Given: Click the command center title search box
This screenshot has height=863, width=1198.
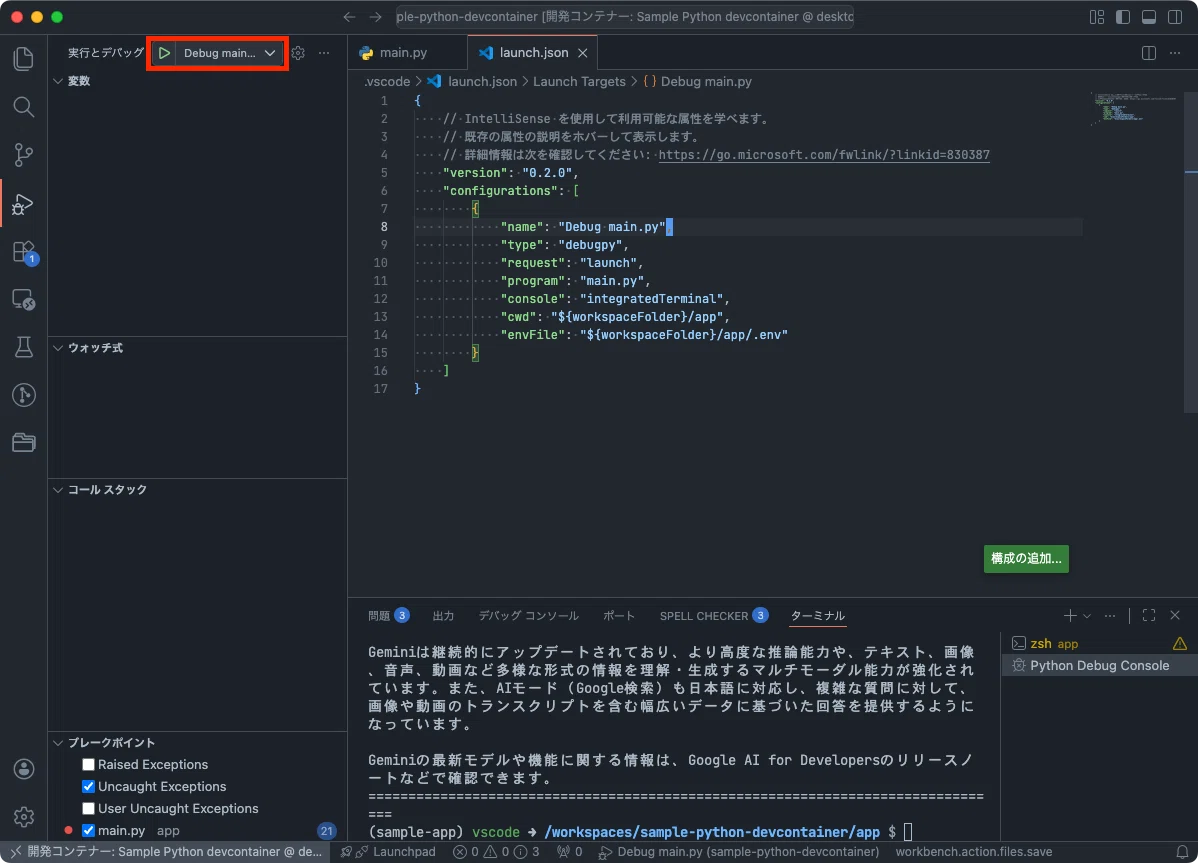Looking at the screenshot, I should click(x=624, y=17).
